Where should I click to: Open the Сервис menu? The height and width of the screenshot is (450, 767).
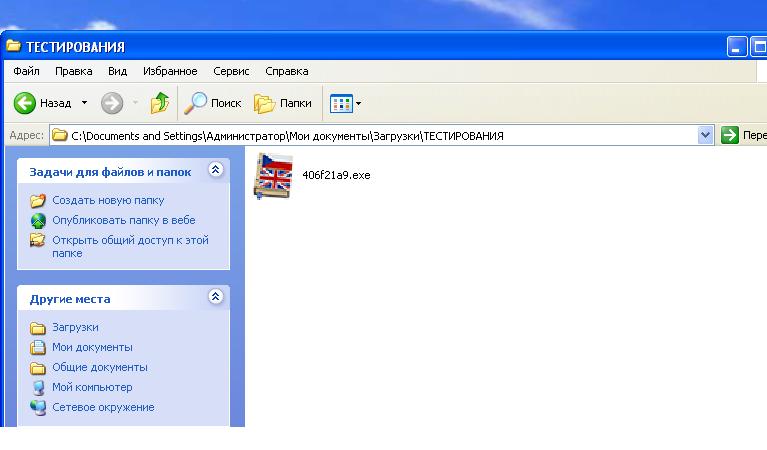(232, 71)
